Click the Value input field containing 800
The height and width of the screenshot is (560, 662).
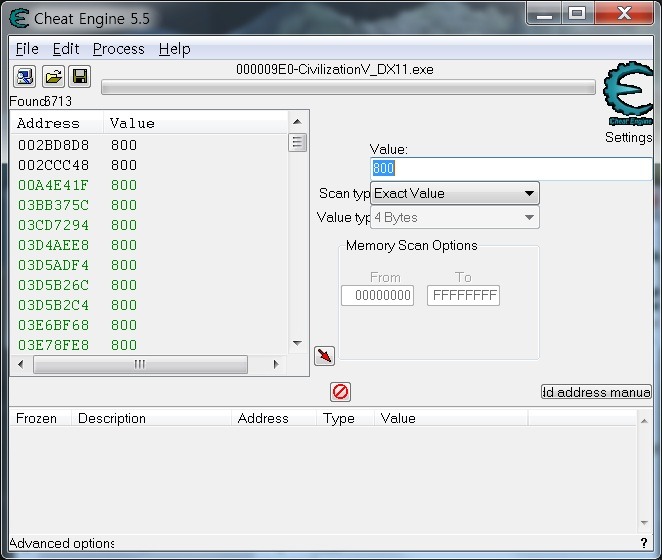pyautogui.click(x=511, y=169)
